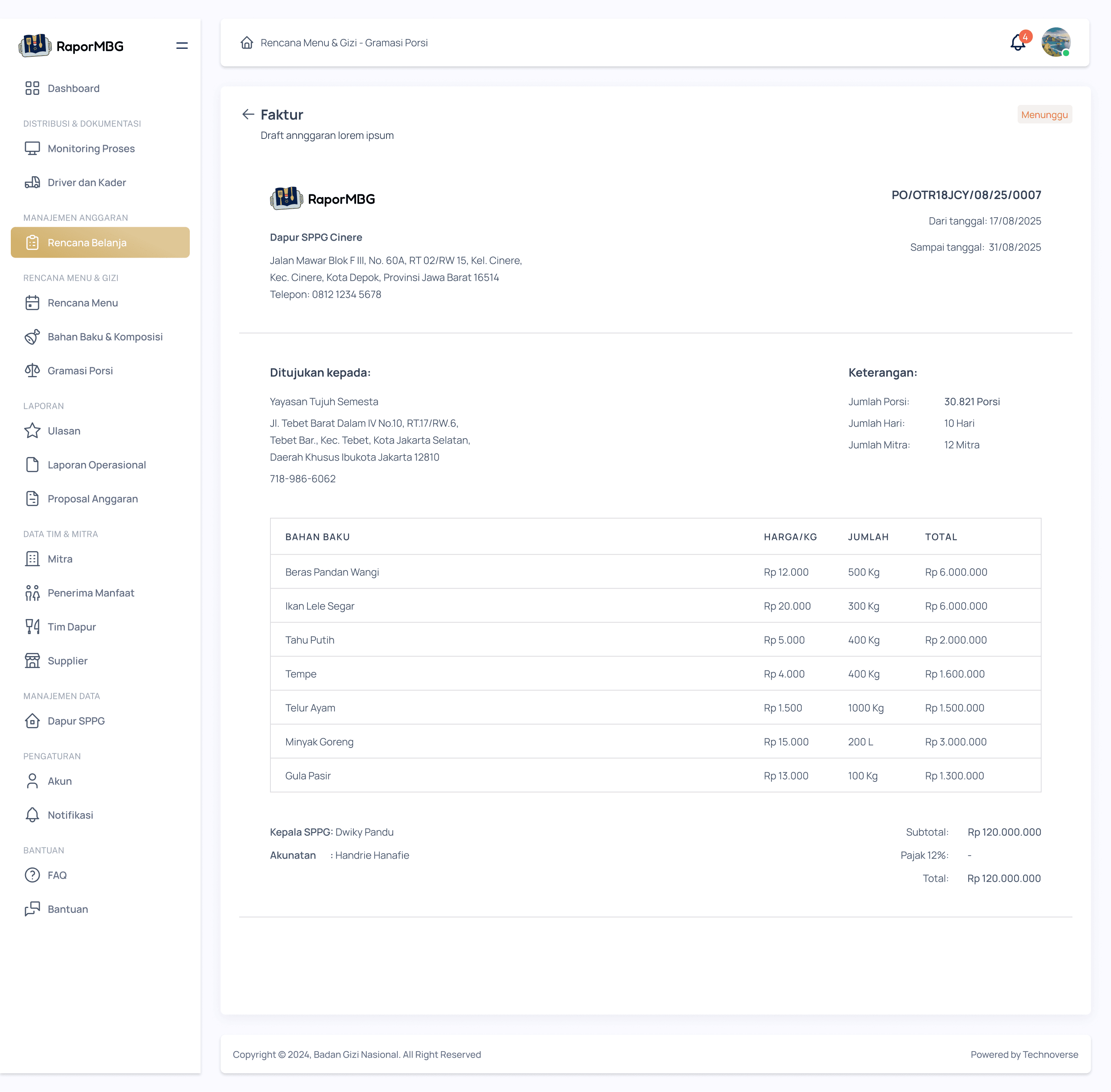Select Rencana Belanja menu item
The width and height of the screenshot is (1111, 1092).
click(x=100, y=243)
